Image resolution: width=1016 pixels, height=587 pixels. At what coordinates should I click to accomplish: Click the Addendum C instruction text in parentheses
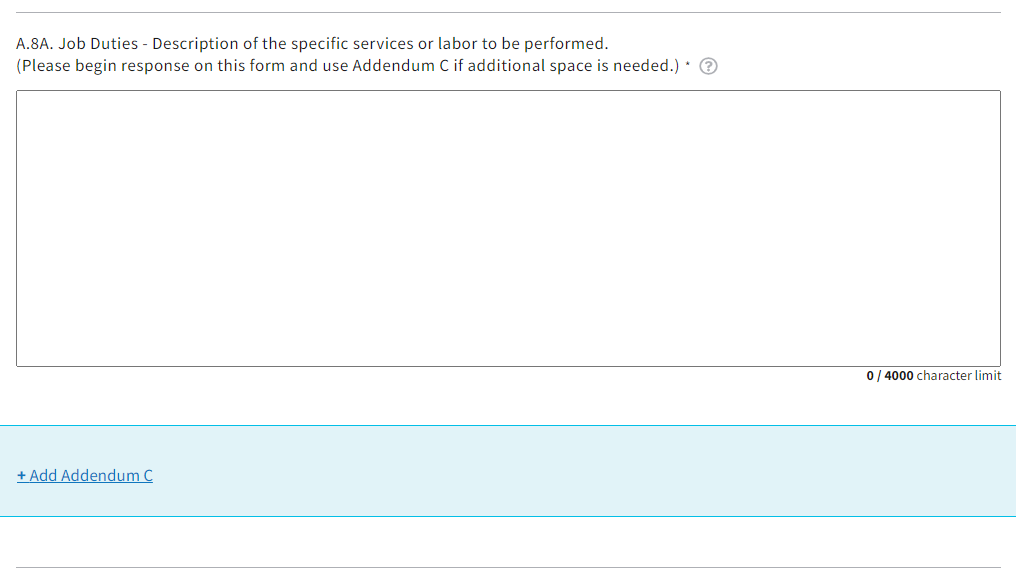coord(348,66)
